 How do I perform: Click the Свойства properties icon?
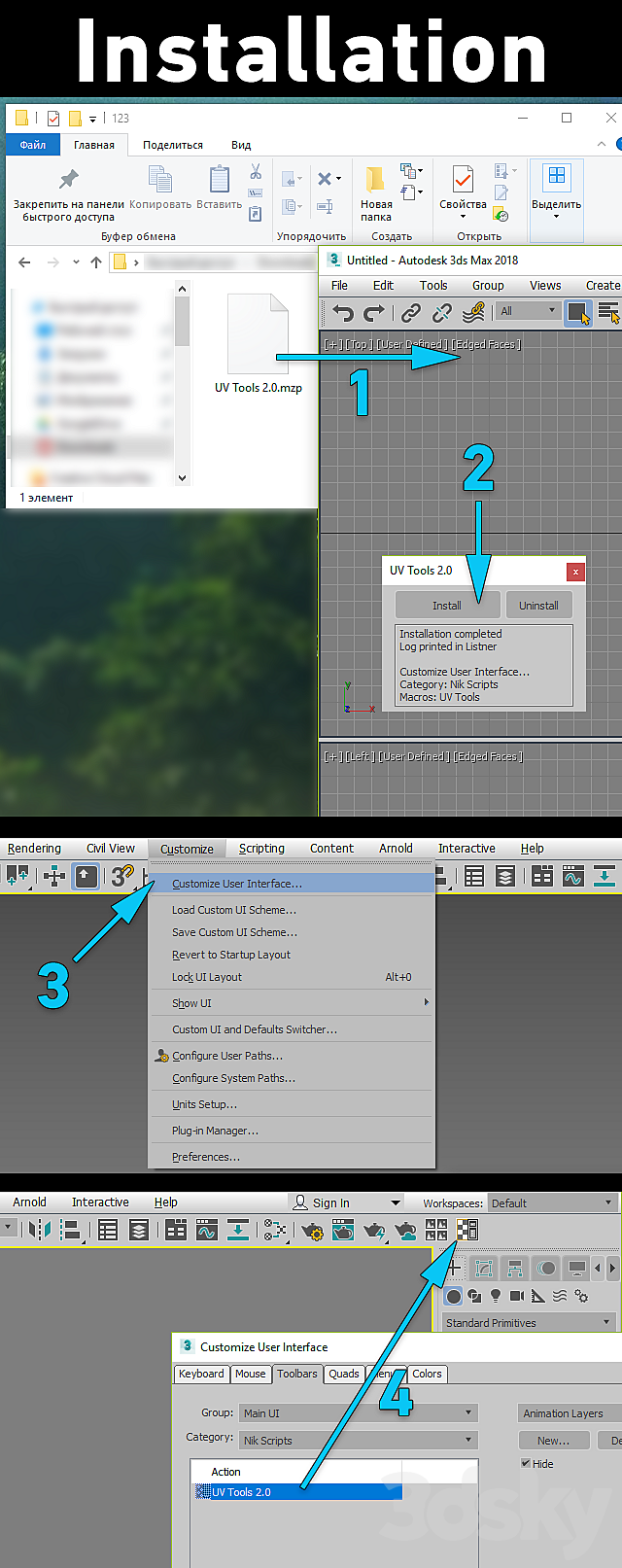point(463,180)
